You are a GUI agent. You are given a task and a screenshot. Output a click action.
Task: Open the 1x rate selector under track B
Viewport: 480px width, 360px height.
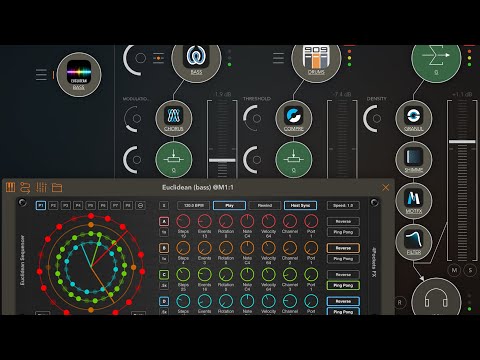pos(164,259)
